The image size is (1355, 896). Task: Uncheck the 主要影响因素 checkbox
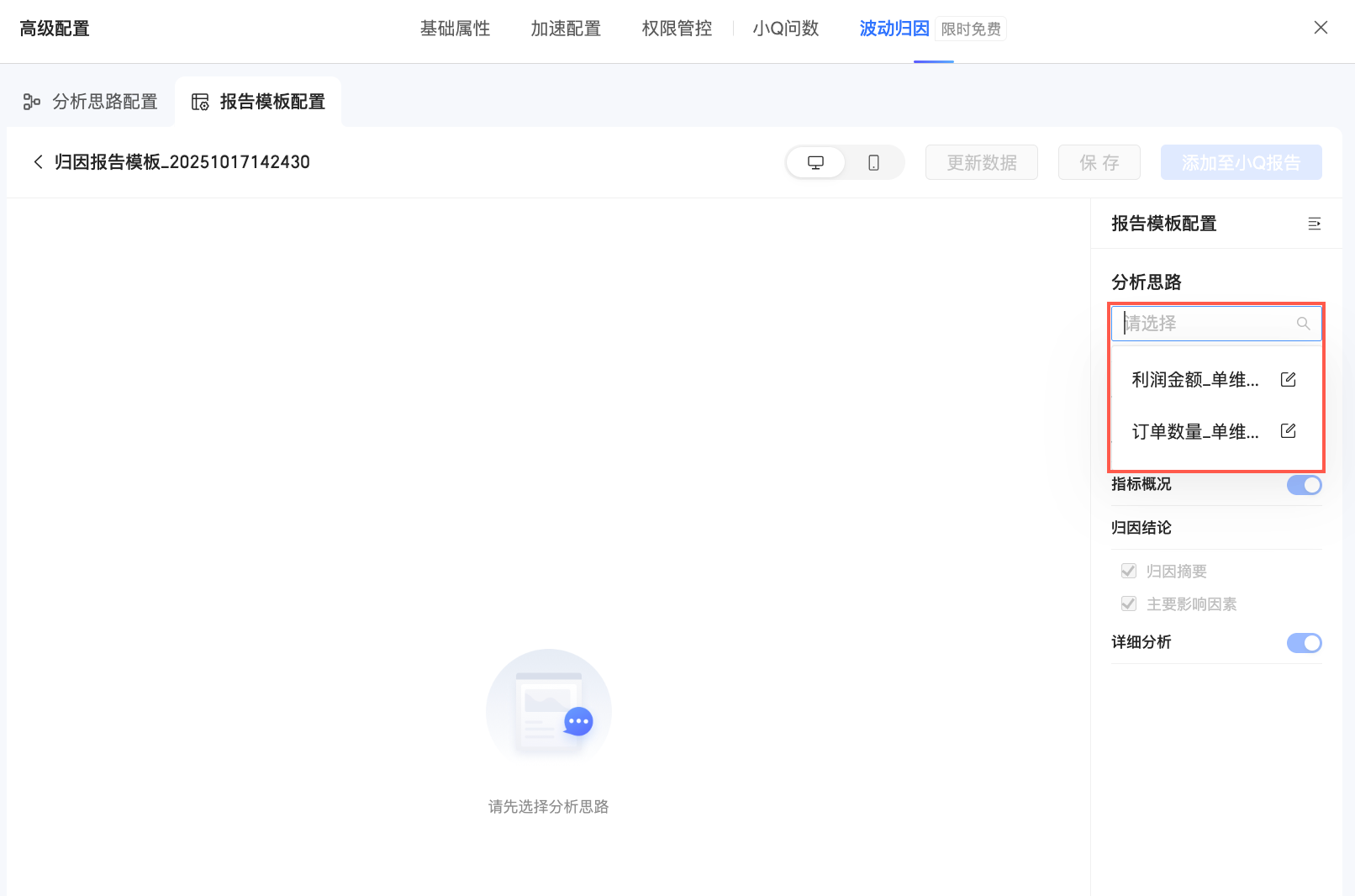pos(1129,603)
